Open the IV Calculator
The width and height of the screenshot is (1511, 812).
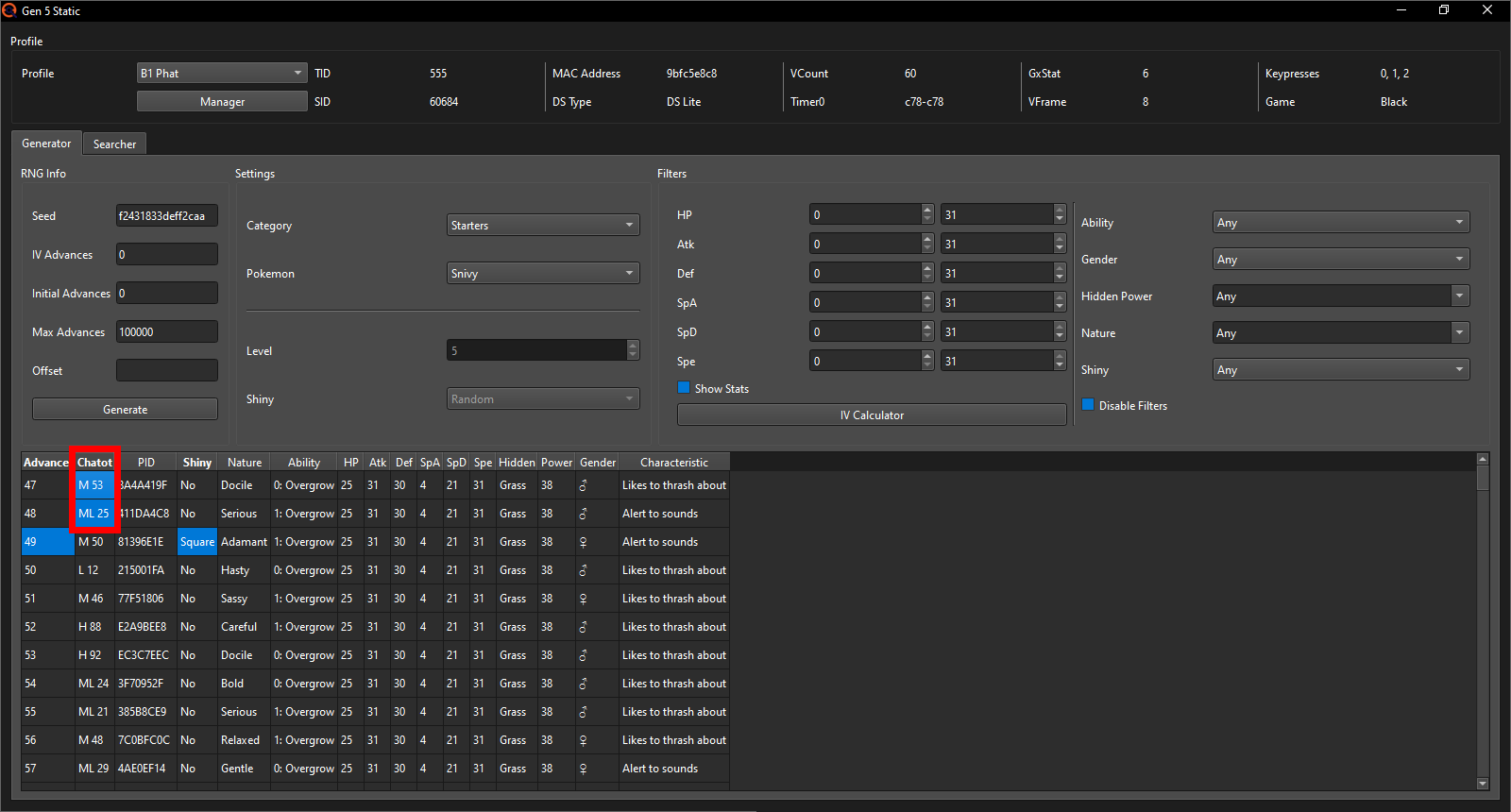point(871,415)
